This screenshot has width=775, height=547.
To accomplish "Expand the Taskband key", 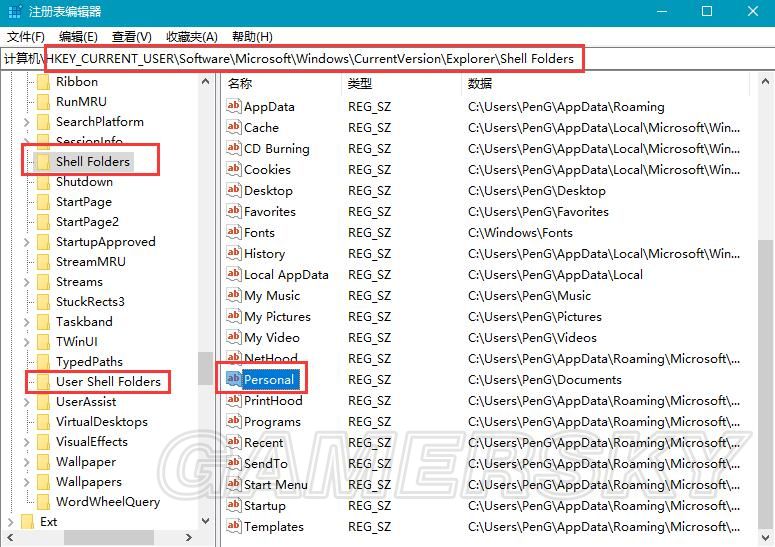I will click(26, 322).
